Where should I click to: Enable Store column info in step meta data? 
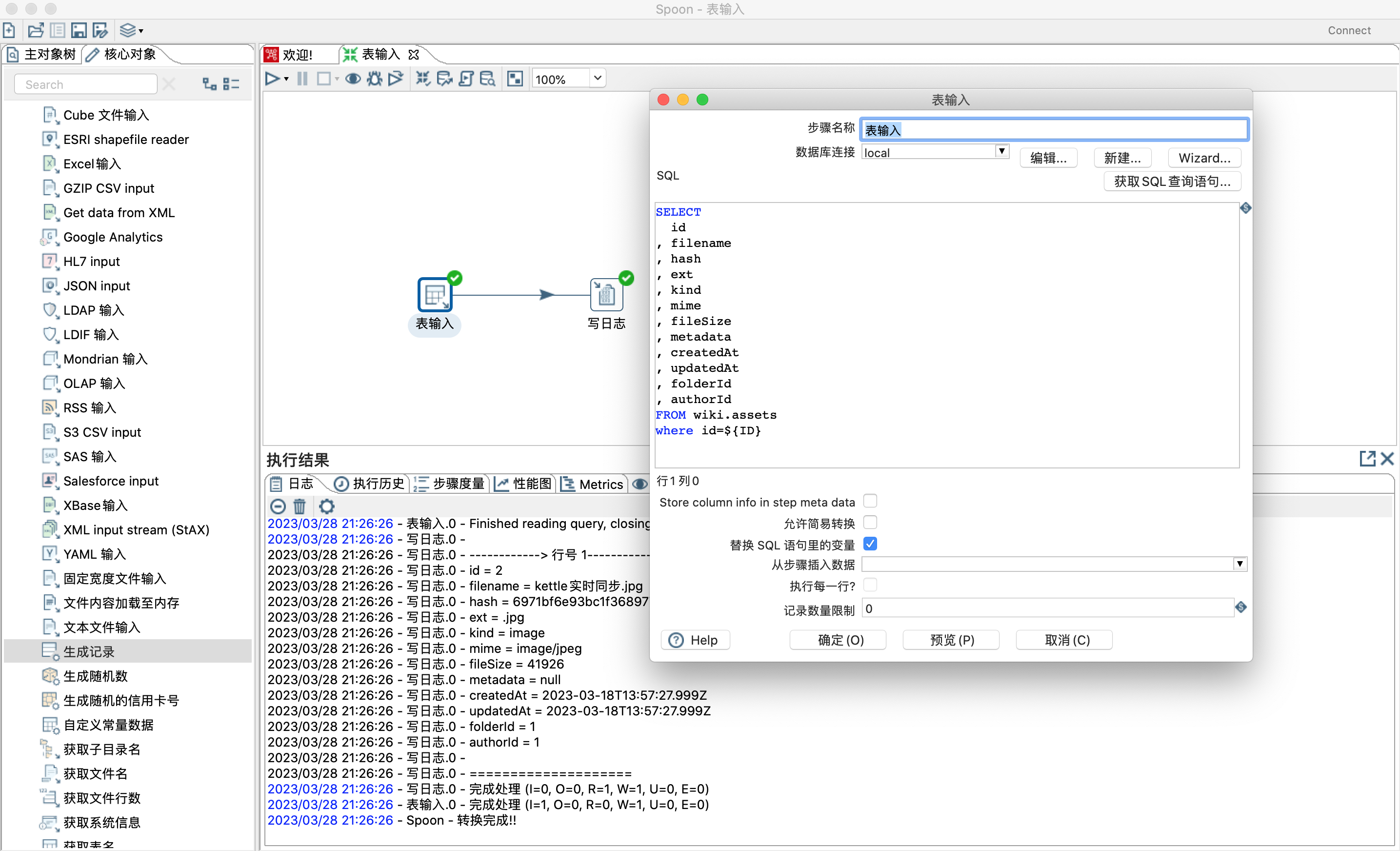[x=869, y=501]
